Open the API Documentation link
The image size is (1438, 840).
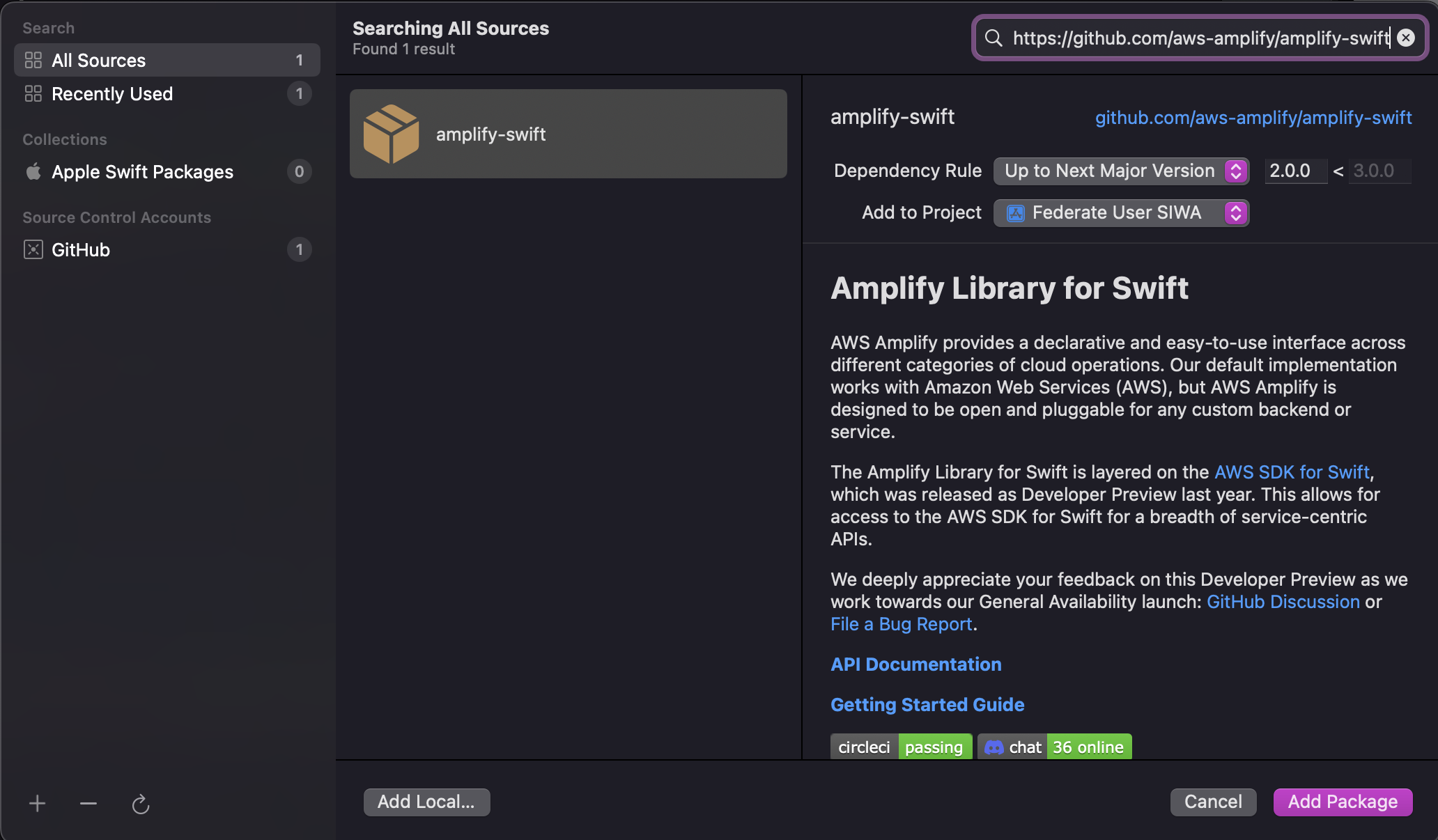pyautogui.click(x=915, y=664)
